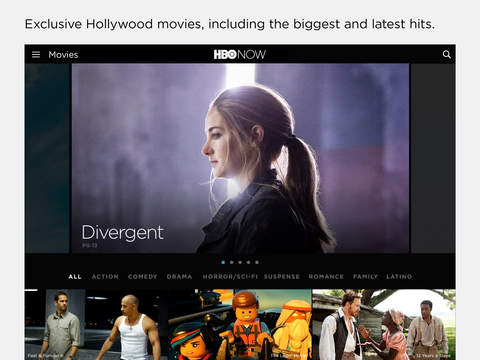Select the first carousel page dot
Viewport: 480px width, 360px height.
223,262
